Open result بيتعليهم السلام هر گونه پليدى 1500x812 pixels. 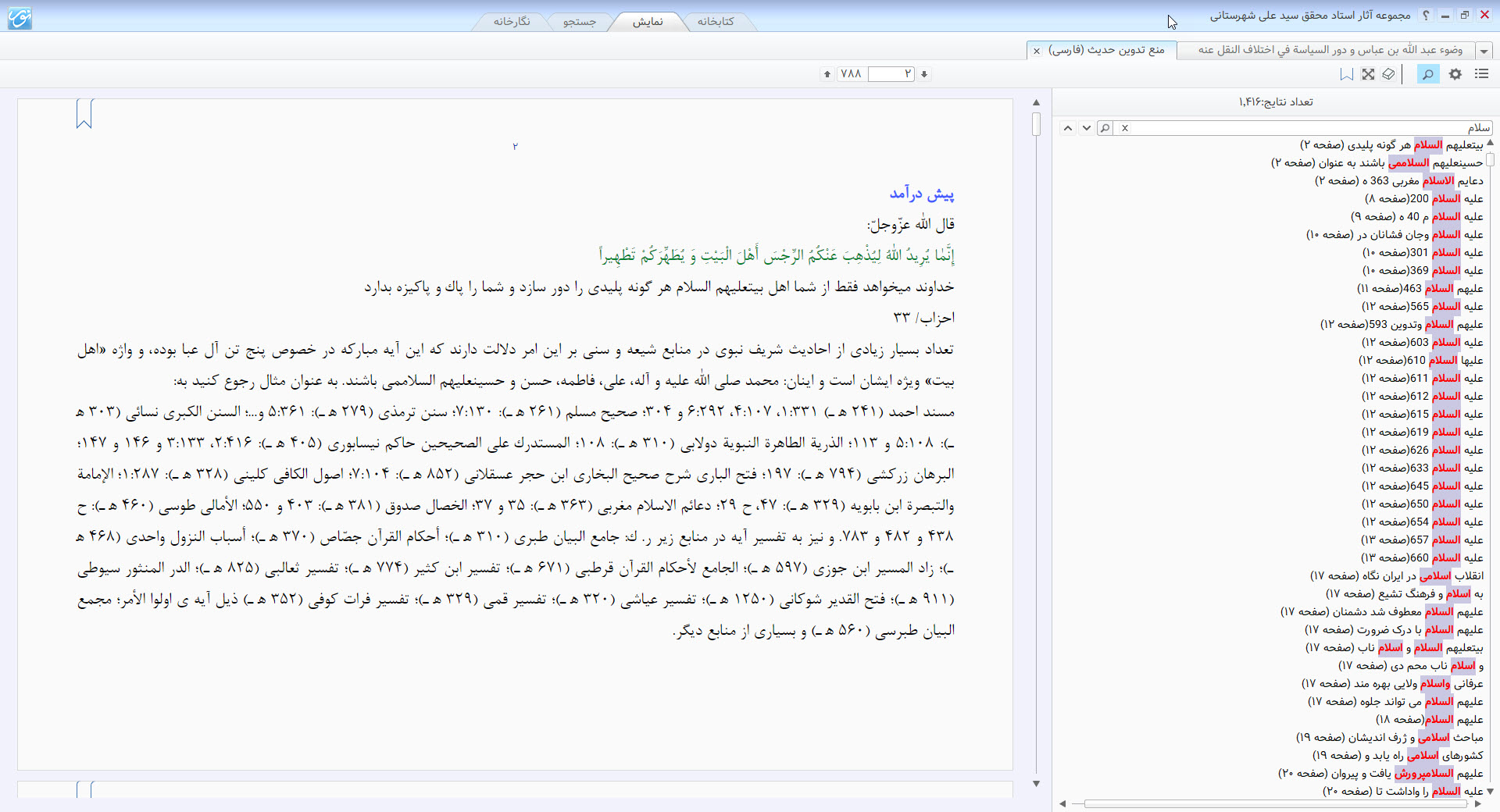(x=1391, y=145)
